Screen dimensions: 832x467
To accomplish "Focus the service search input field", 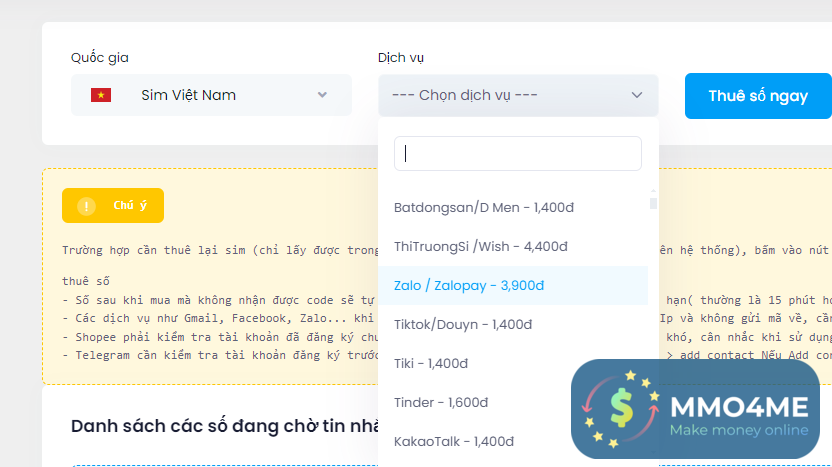I will point(518,153).
